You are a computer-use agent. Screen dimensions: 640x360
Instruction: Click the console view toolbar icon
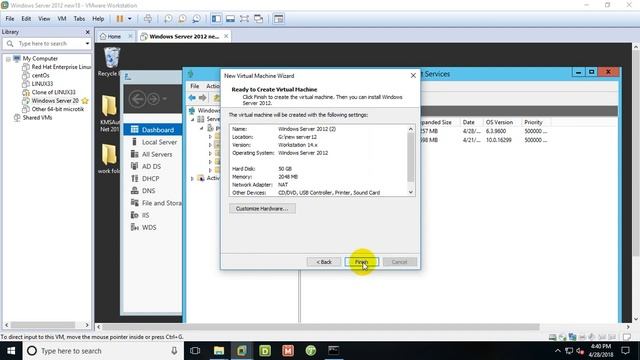tap(279, 19)
